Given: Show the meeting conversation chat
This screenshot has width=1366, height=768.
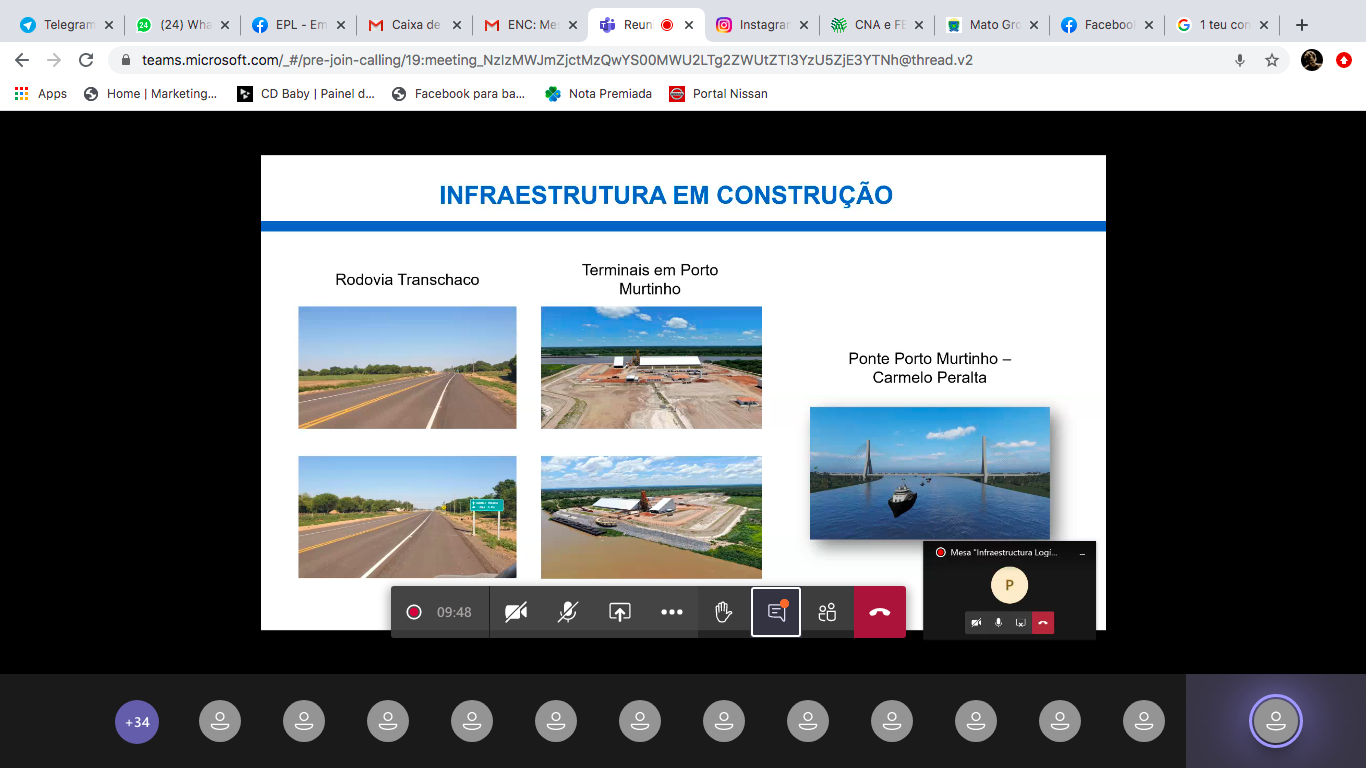Looking at the screenshot, I should pyautogui.click(x=776, y=612).
